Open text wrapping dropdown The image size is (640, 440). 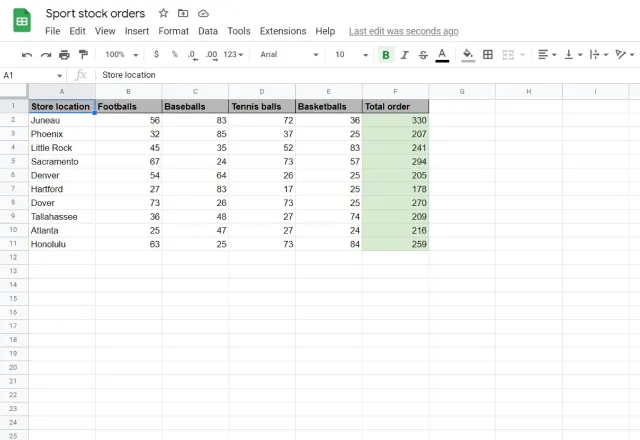[599, 54]
